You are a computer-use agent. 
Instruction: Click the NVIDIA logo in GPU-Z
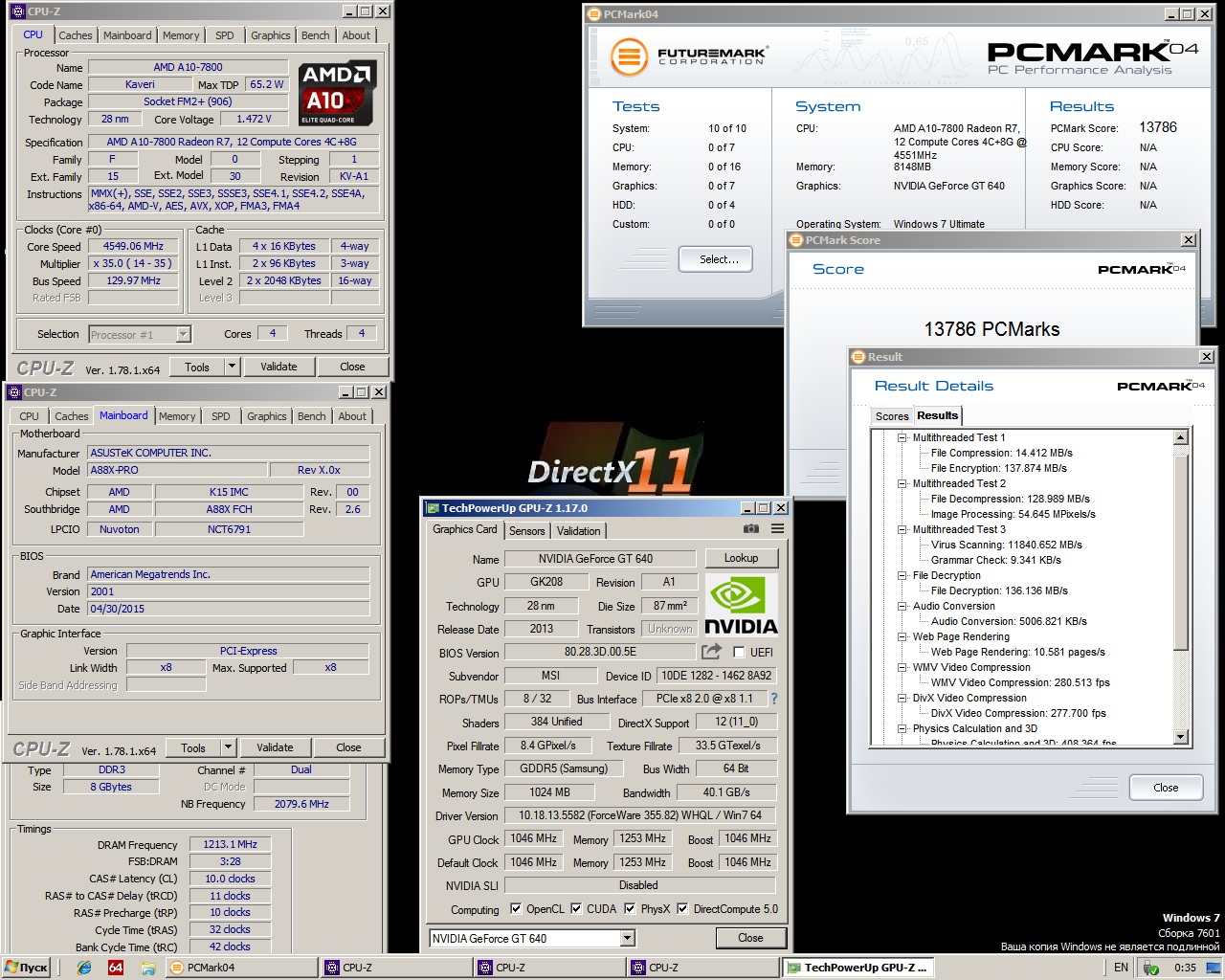(742, 604)
